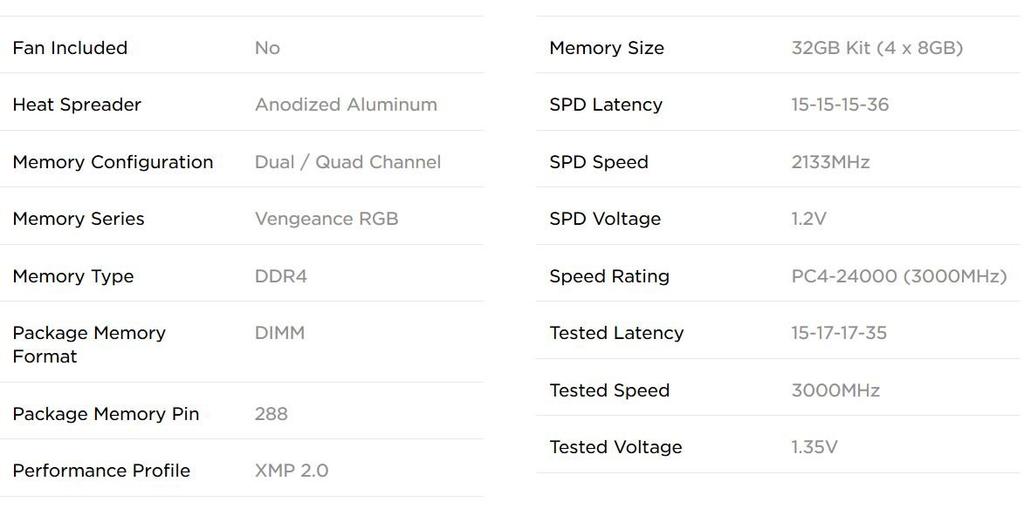The width and height of the screenshot is (1024, 529).
Task: Click the SPD Latency value 15-15-15-36
Action: 840,105
